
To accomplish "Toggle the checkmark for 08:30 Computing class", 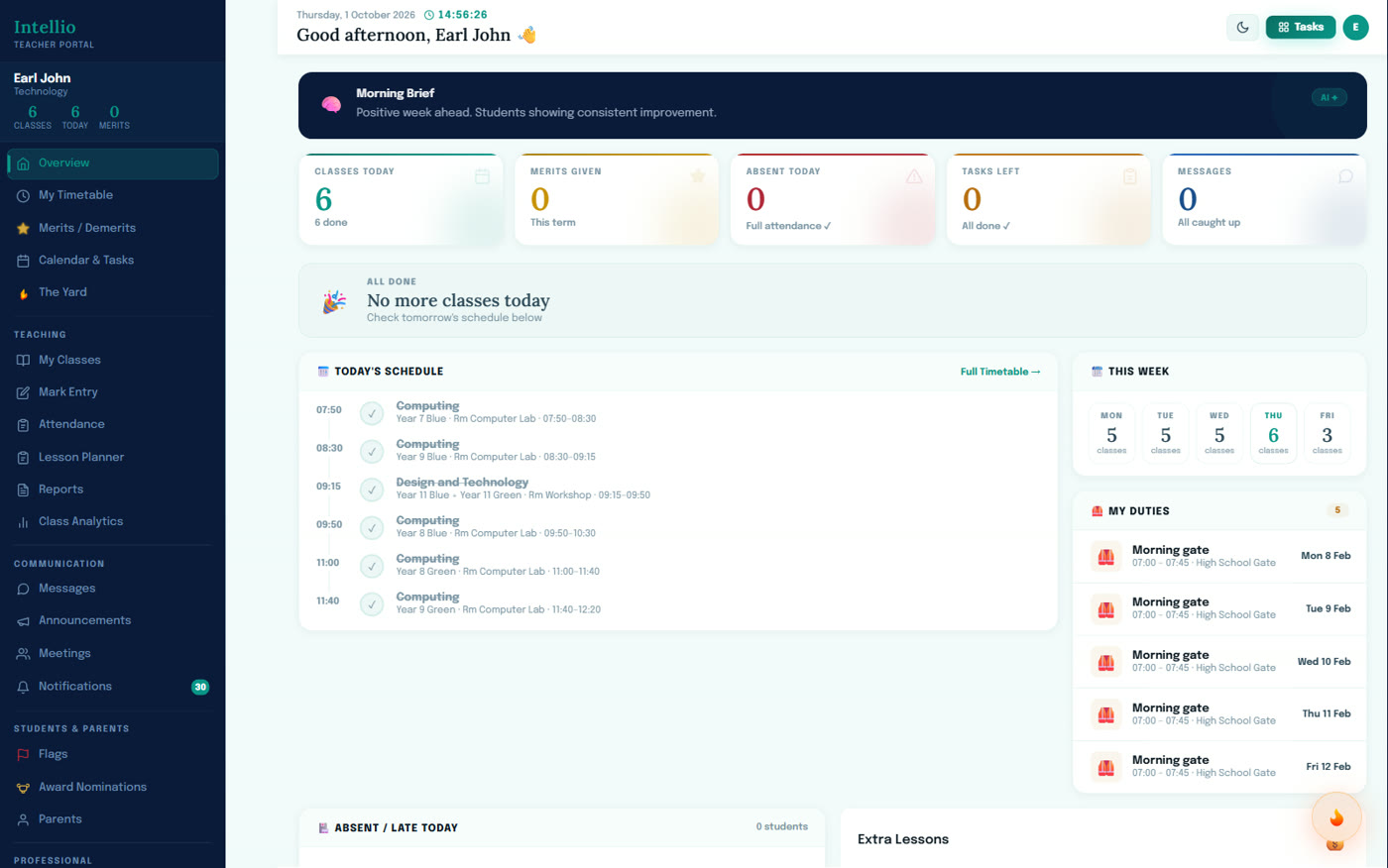I will [372, 452].
